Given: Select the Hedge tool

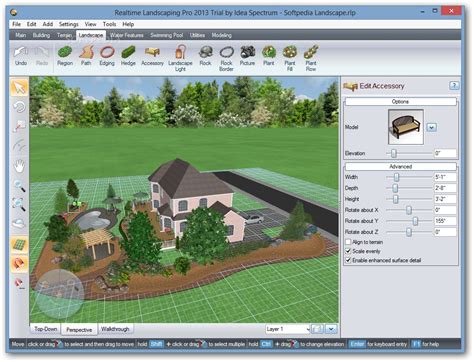Looking at the screenshot, I should coord(128,55).
